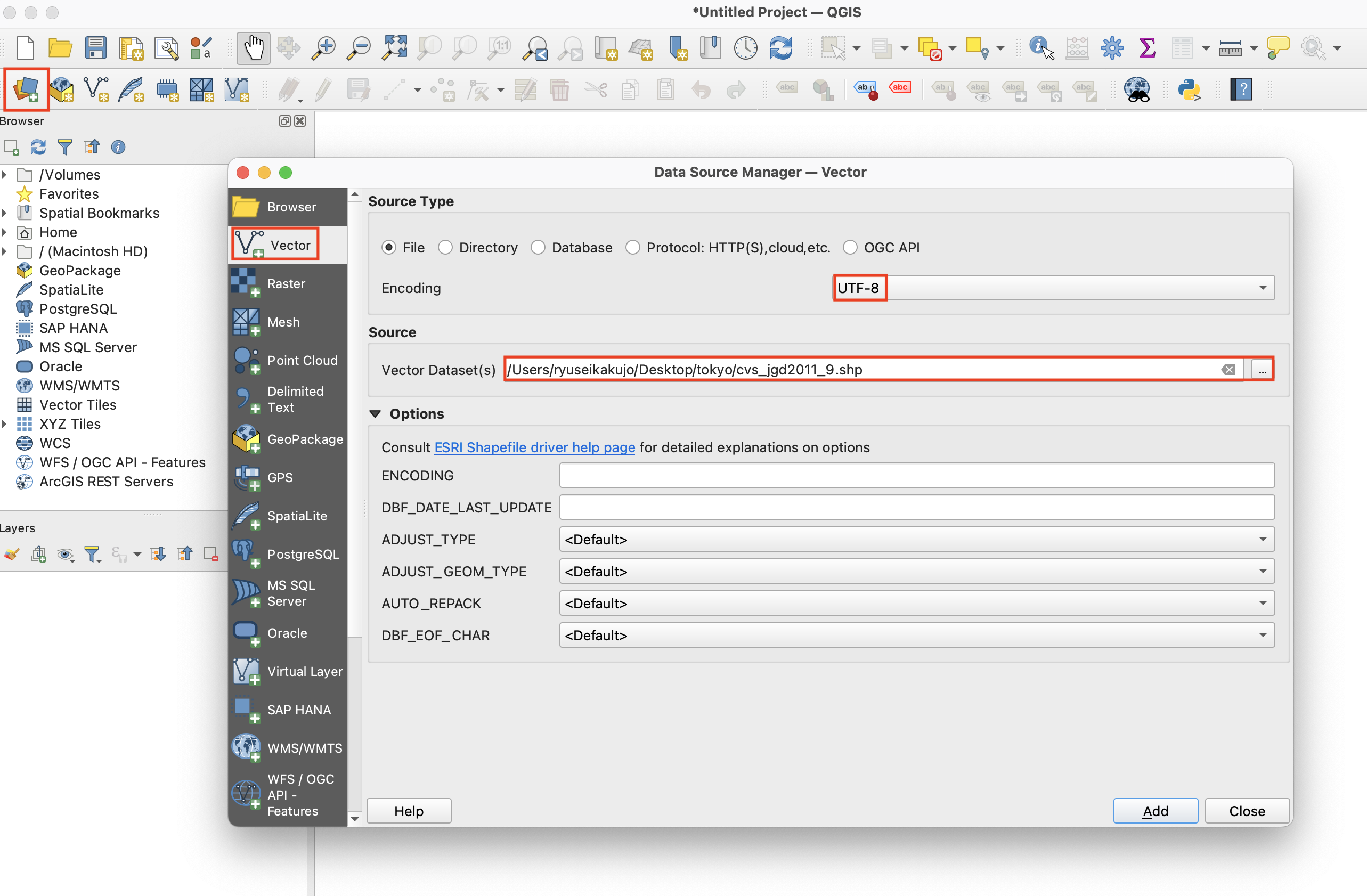Collapse the Options section

pyautogui.click(x=375, y=413)
